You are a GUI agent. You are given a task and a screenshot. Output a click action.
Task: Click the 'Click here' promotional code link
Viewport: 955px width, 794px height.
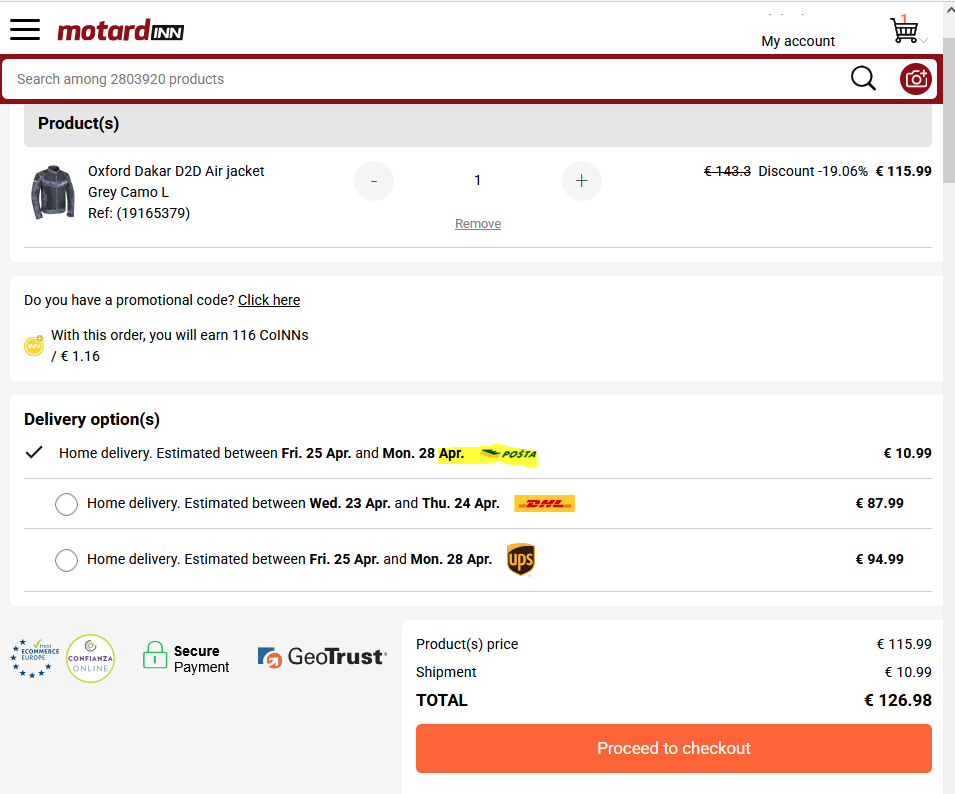click(269, 300)
